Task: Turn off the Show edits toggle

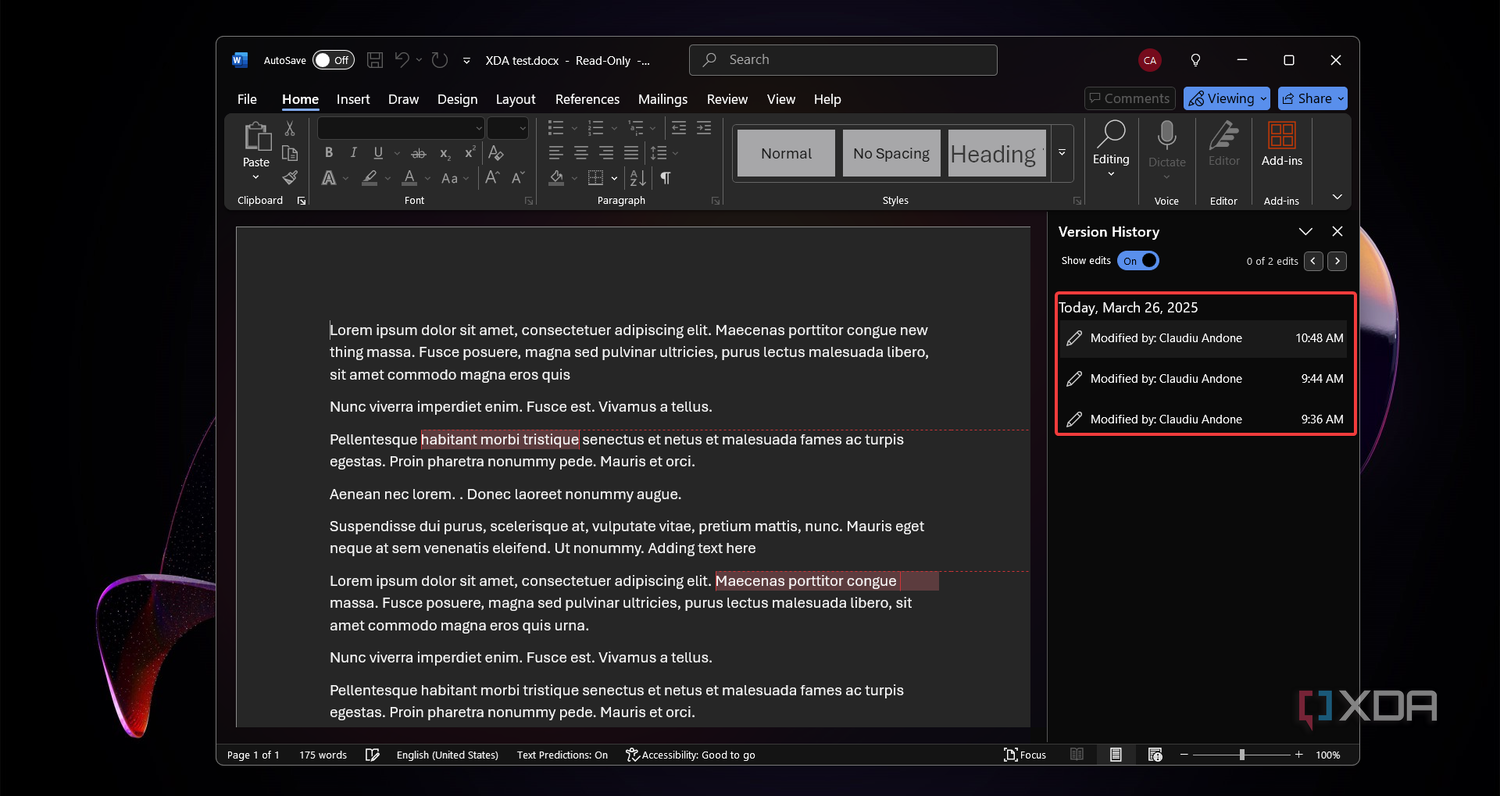Action: click(1138, 261)
